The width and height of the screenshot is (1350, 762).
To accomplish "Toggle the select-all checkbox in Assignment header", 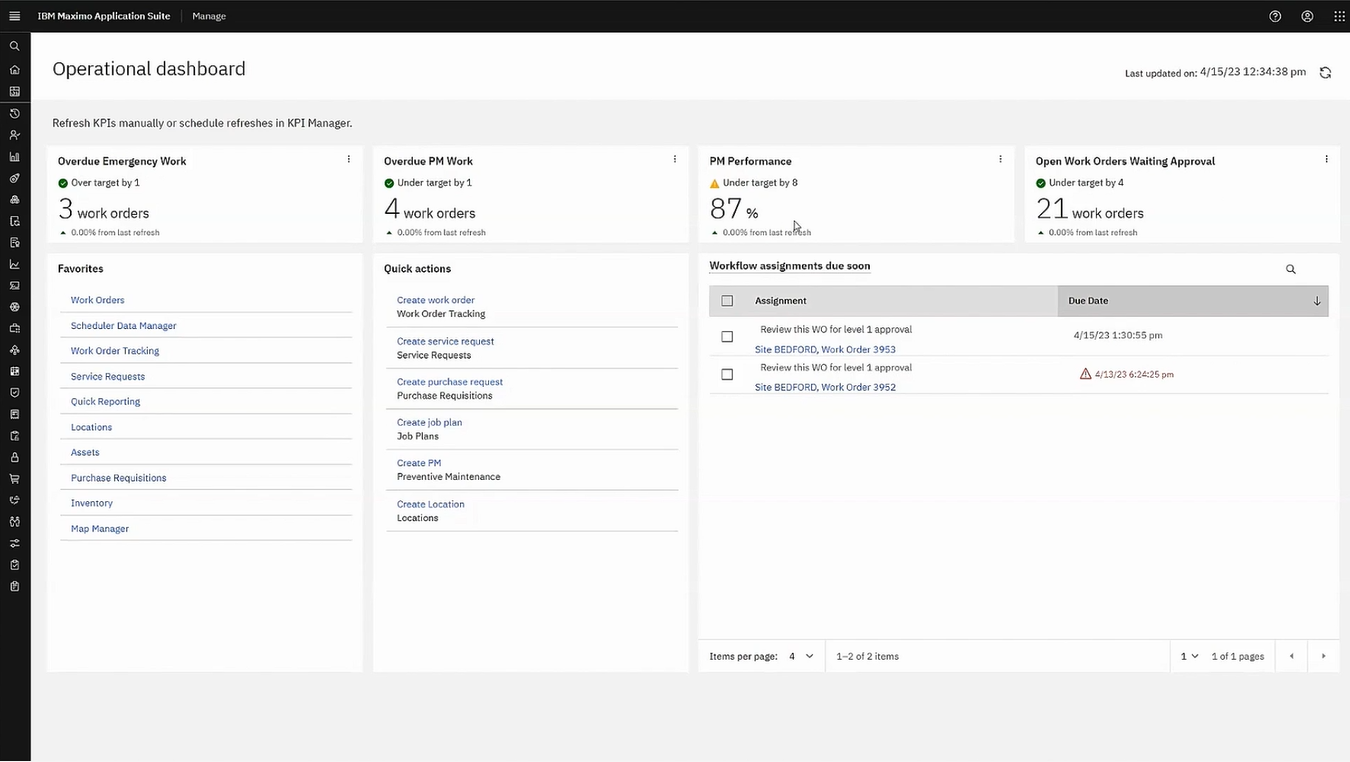I will click(x=727, y=301).
